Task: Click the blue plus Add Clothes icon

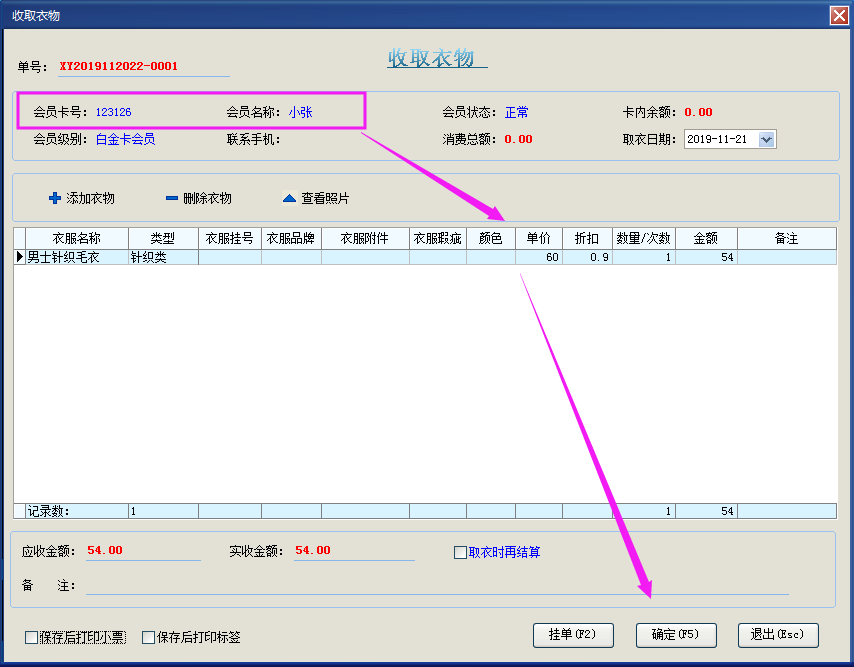Action: 55,199
